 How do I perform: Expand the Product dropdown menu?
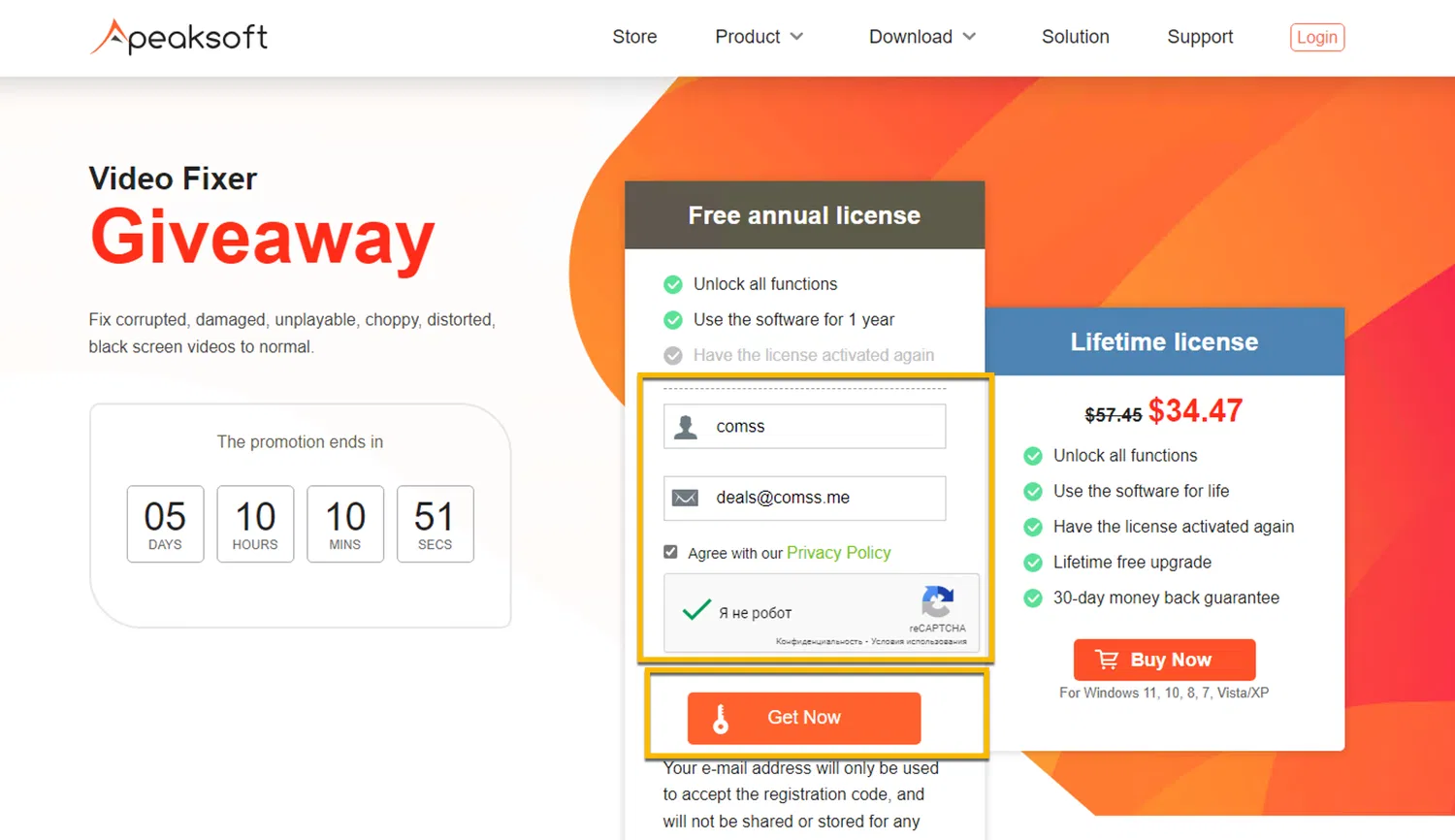tap(759, 37)
